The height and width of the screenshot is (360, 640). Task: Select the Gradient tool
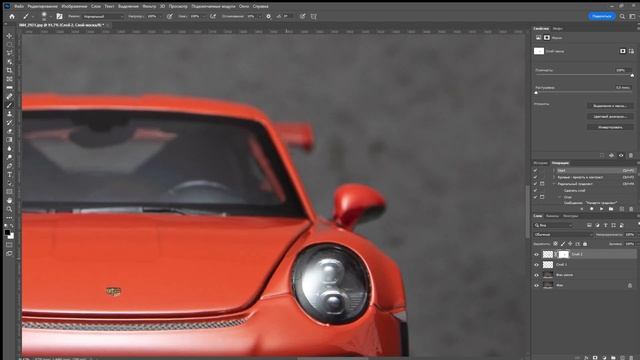pos(9,140)
